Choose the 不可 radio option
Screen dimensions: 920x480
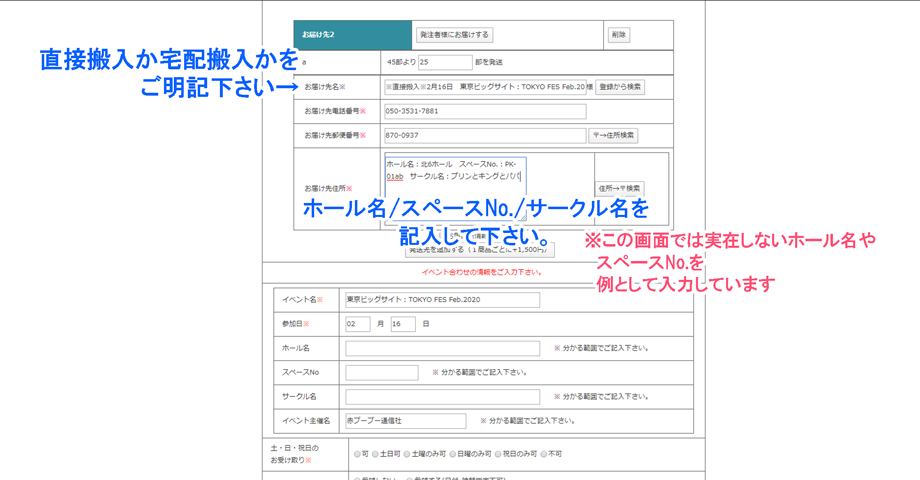click(544, 454)
